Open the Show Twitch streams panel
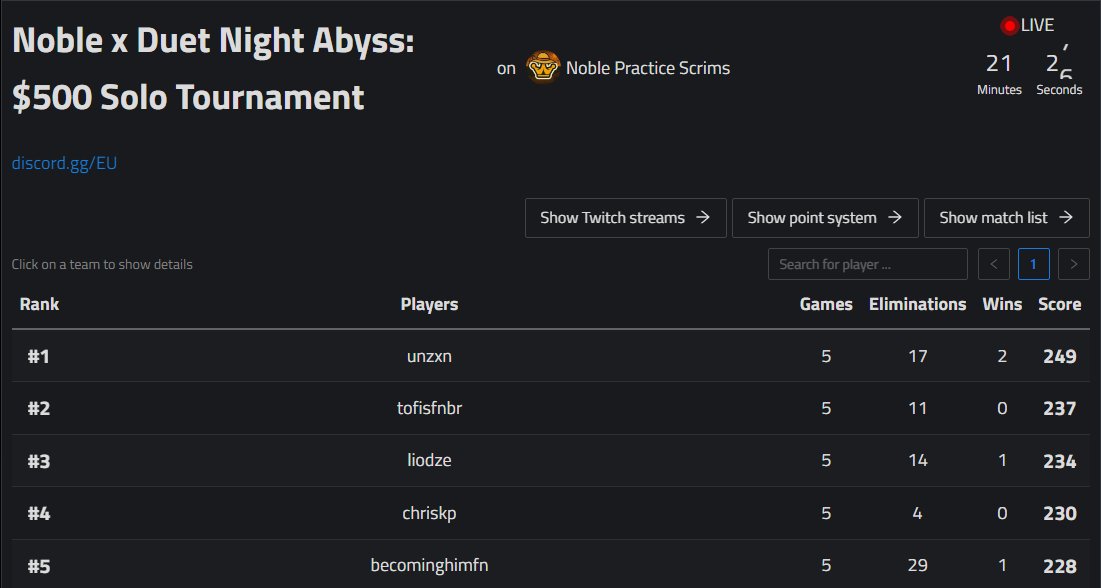 pyautogui.click(x=626, y=218)
